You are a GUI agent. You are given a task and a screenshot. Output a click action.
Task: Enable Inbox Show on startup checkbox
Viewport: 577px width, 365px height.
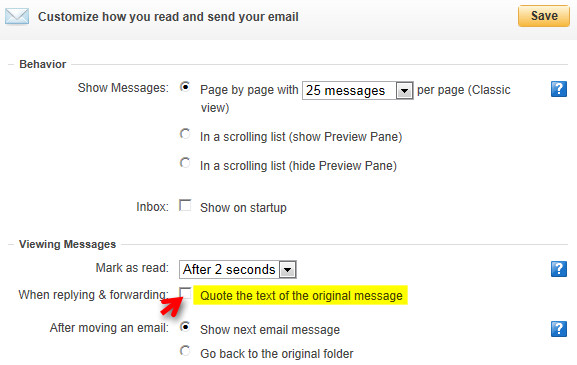185,205
